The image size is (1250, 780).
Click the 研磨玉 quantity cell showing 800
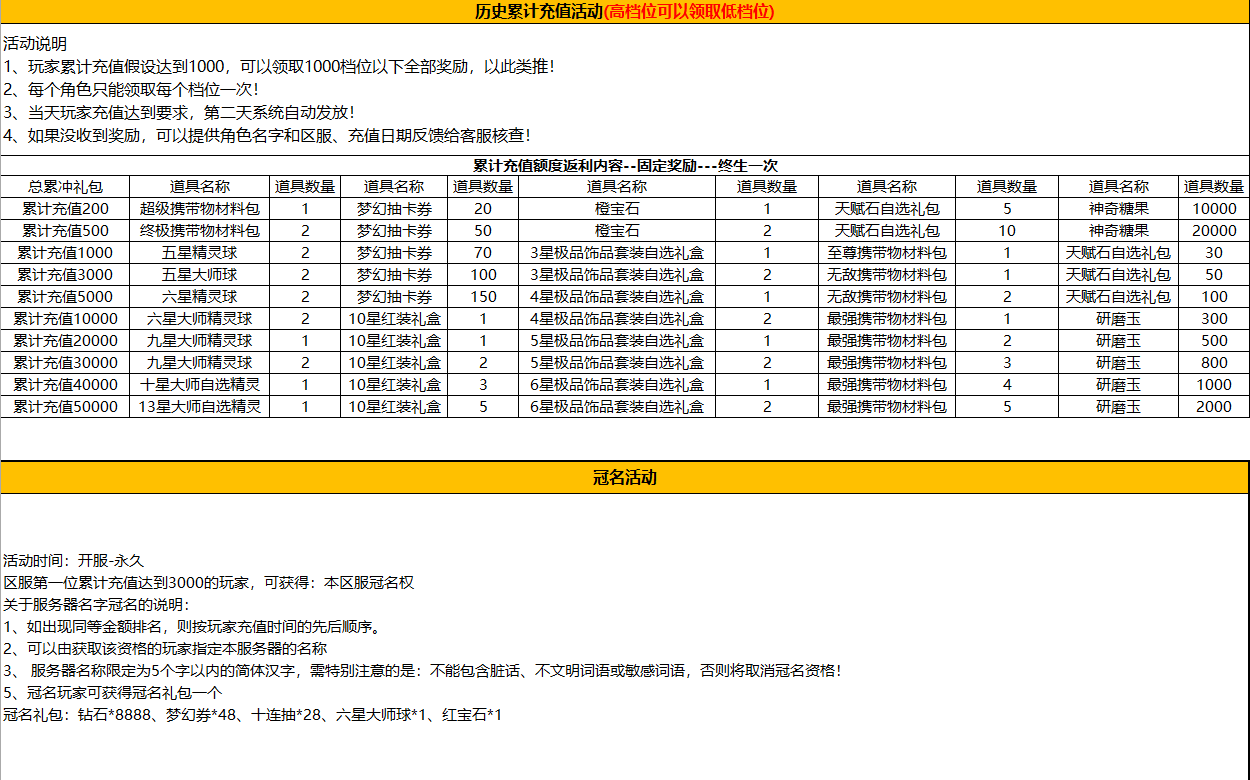click(x=1214, y=363)
